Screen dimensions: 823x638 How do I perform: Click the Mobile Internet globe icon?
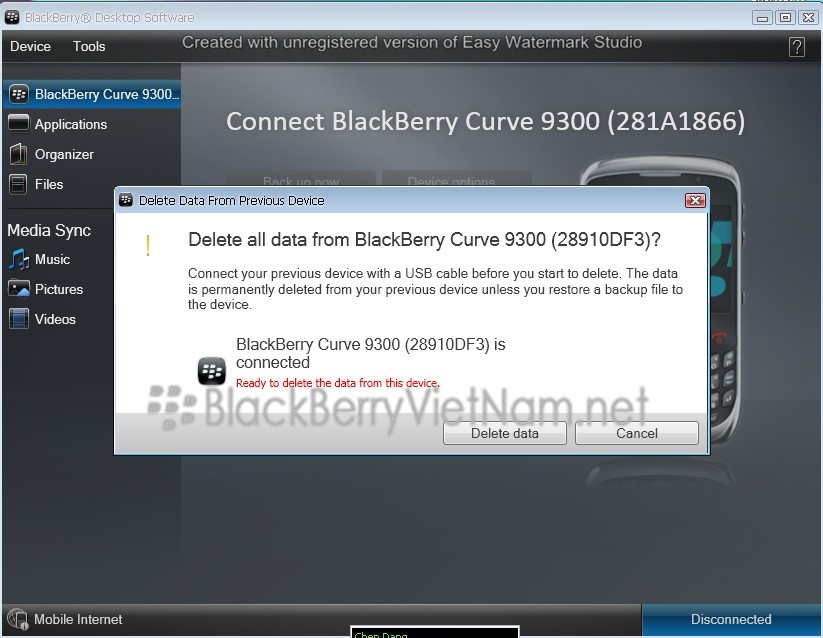coord(18,620)
